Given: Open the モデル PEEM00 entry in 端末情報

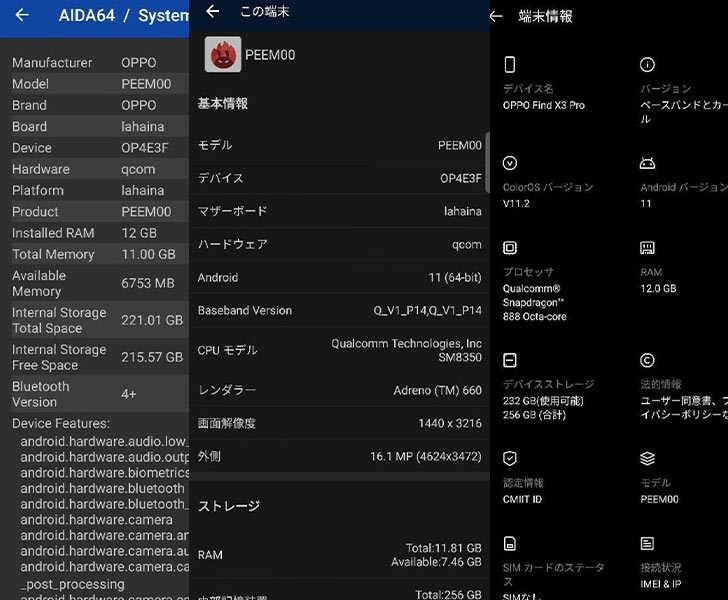Looking at the screenshot, I should (659, 491).
